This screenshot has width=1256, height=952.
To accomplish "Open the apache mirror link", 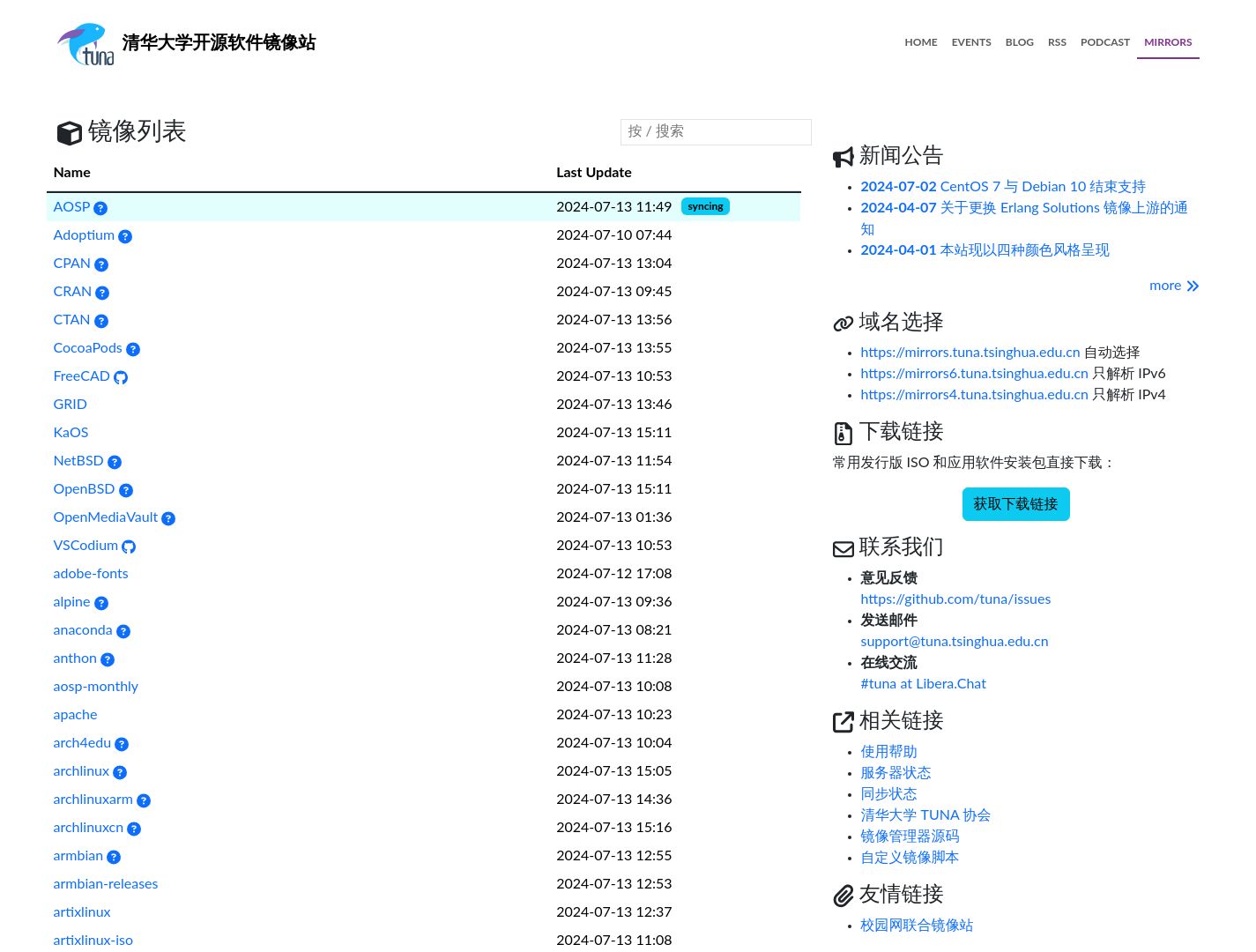I will [x=75, y=715].
